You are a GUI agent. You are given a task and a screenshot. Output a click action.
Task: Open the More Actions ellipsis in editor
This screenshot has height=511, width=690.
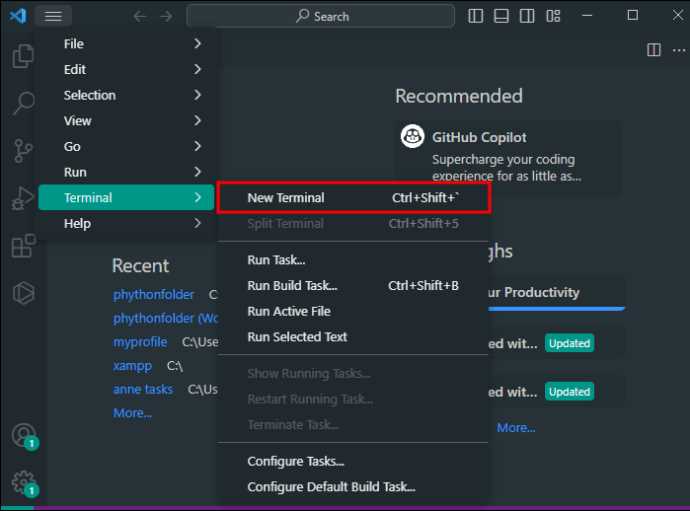(679, 51)
